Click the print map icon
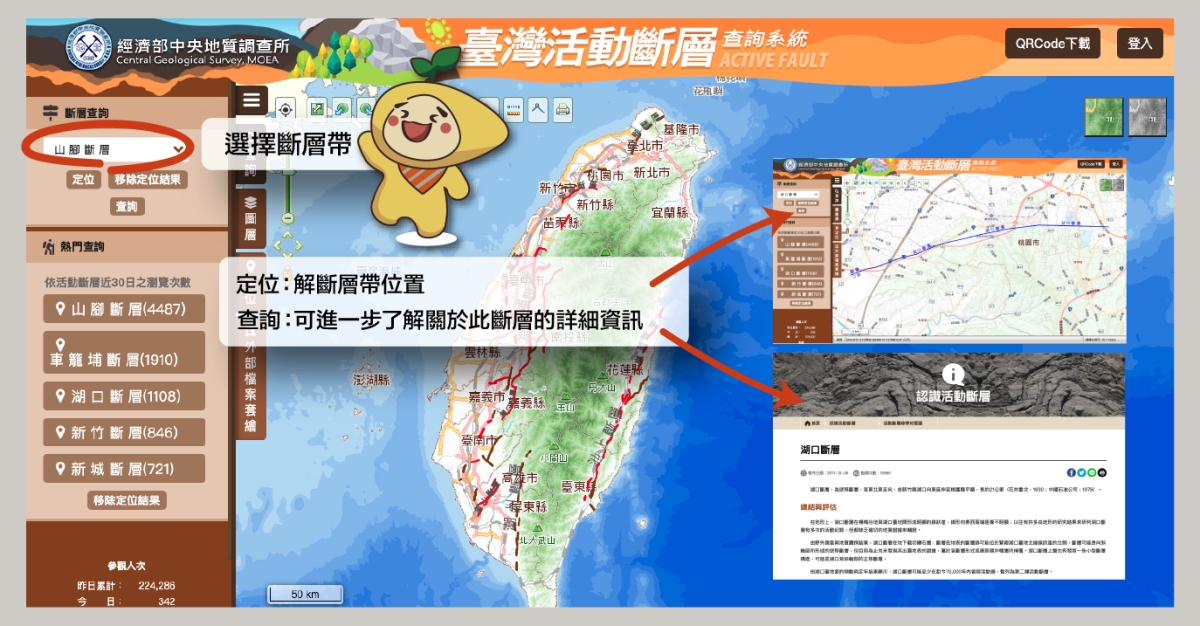The image size is (1200, 626). coord(563,109)
